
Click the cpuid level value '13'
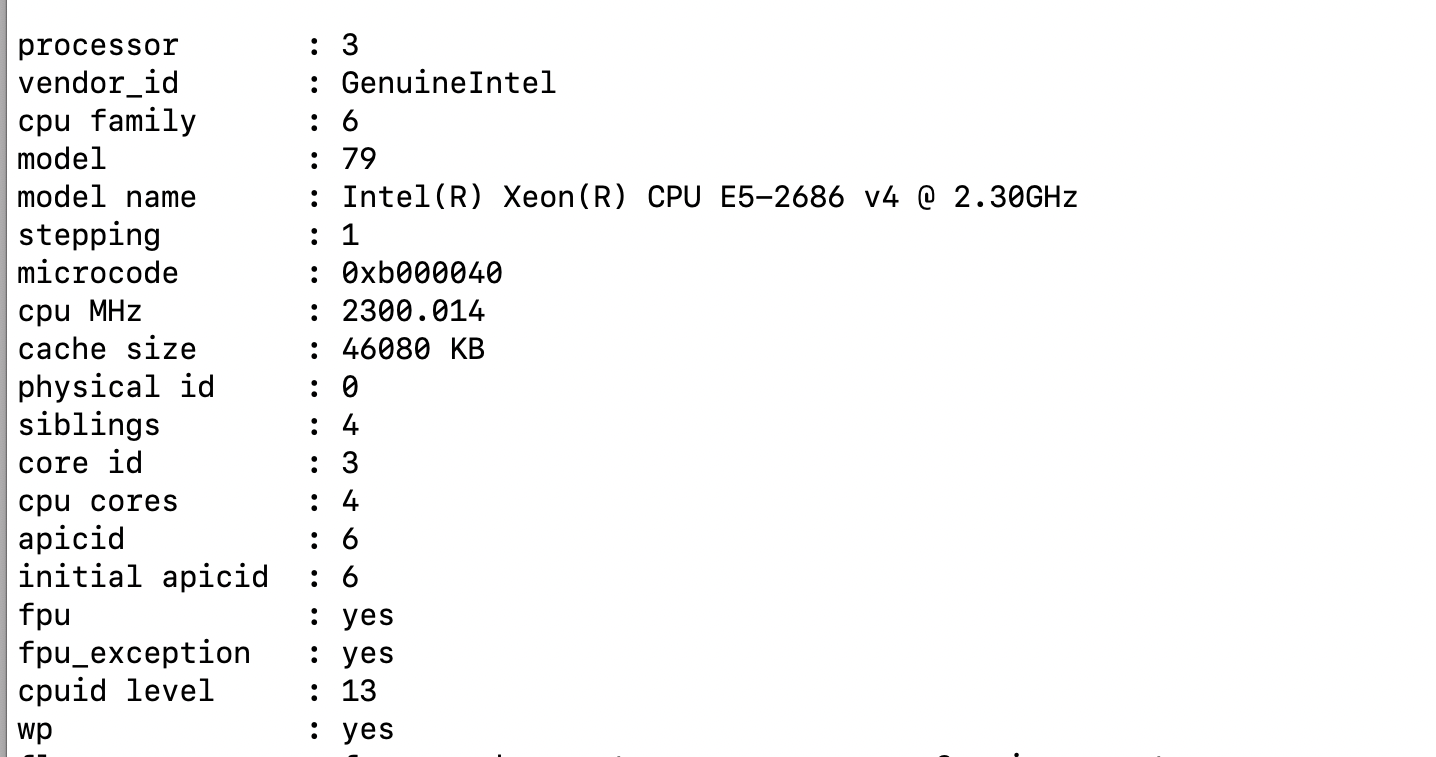pos(359,691)
